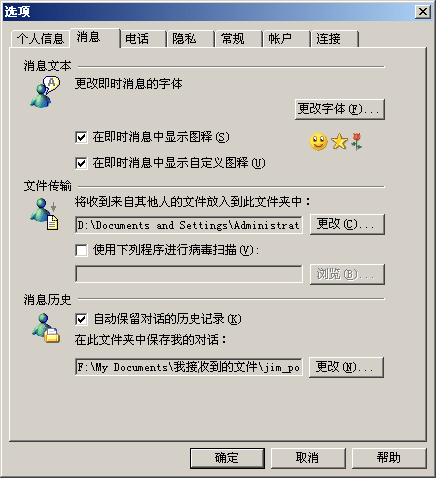Image resolution: width=436 pixels, height=478 pixels.
Task: Click the smiley face emoticon
Action: tap(318, 142)
